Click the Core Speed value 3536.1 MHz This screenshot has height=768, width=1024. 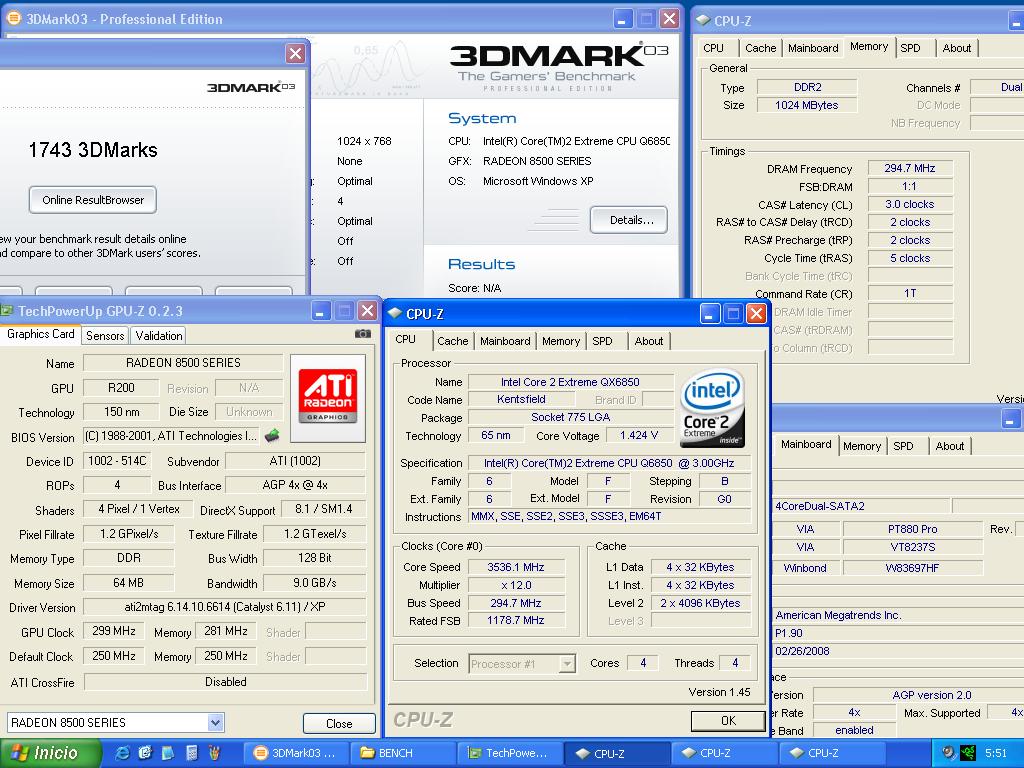(x=515, y=567)
